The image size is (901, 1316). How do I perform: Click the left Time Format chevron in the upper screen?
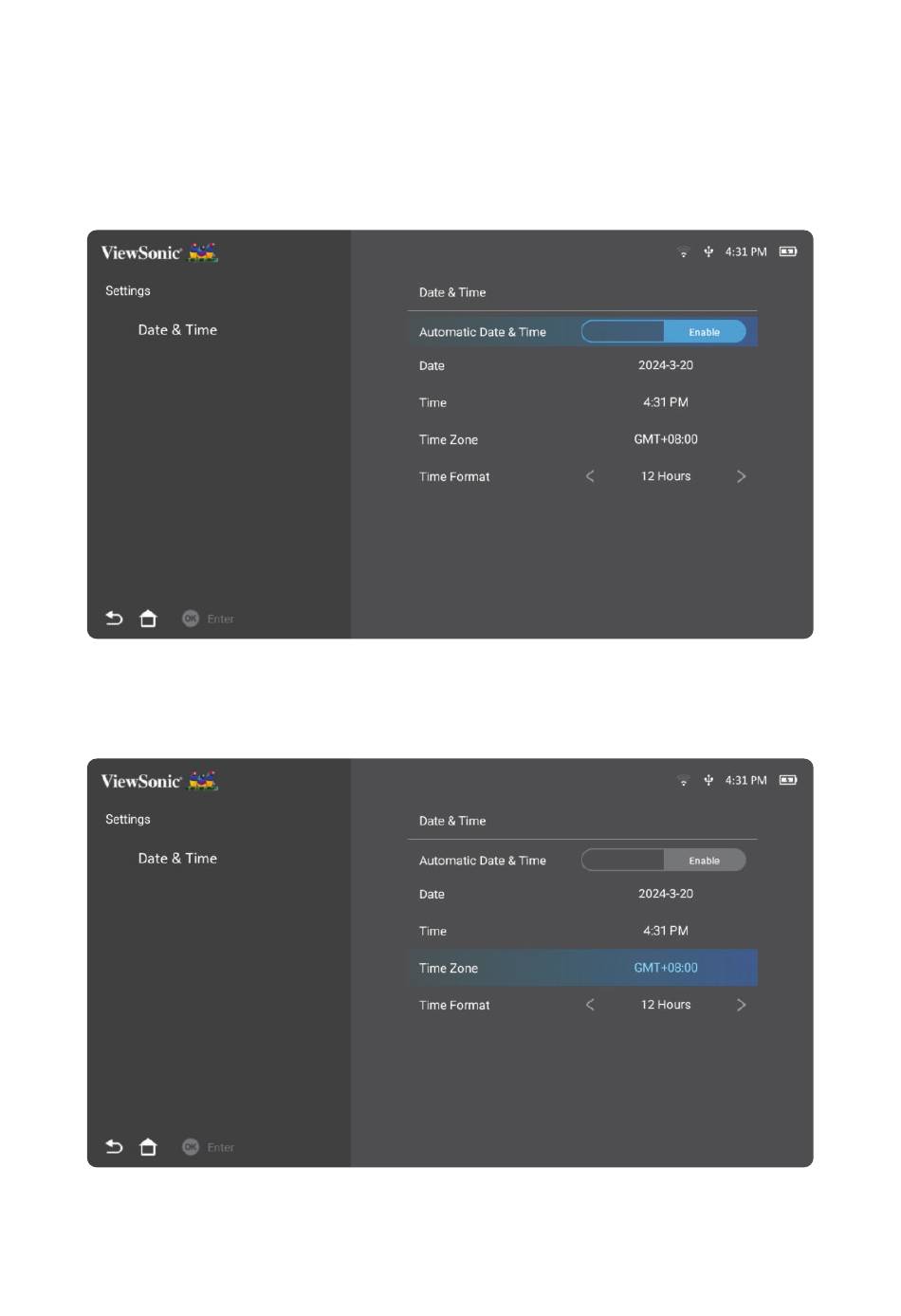coord(590,476)
